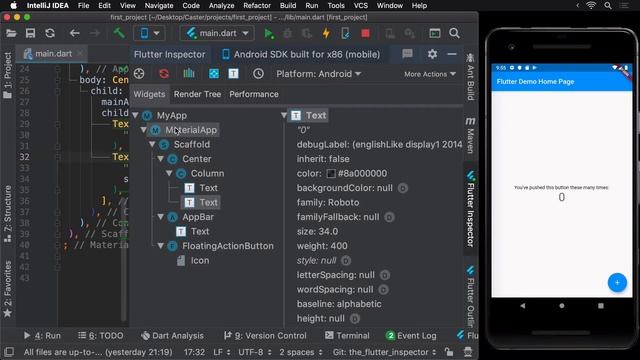Click the Synchronize refresh toolbar icon

click(x=50, y=33)
